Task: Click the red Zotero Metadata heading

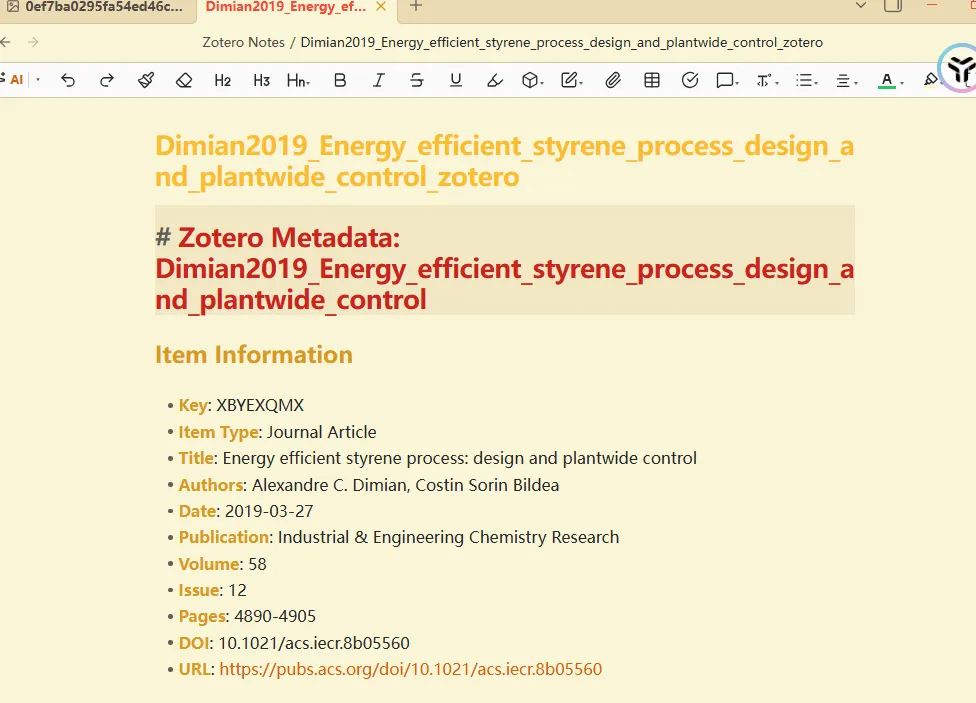Action: point(504,269)
